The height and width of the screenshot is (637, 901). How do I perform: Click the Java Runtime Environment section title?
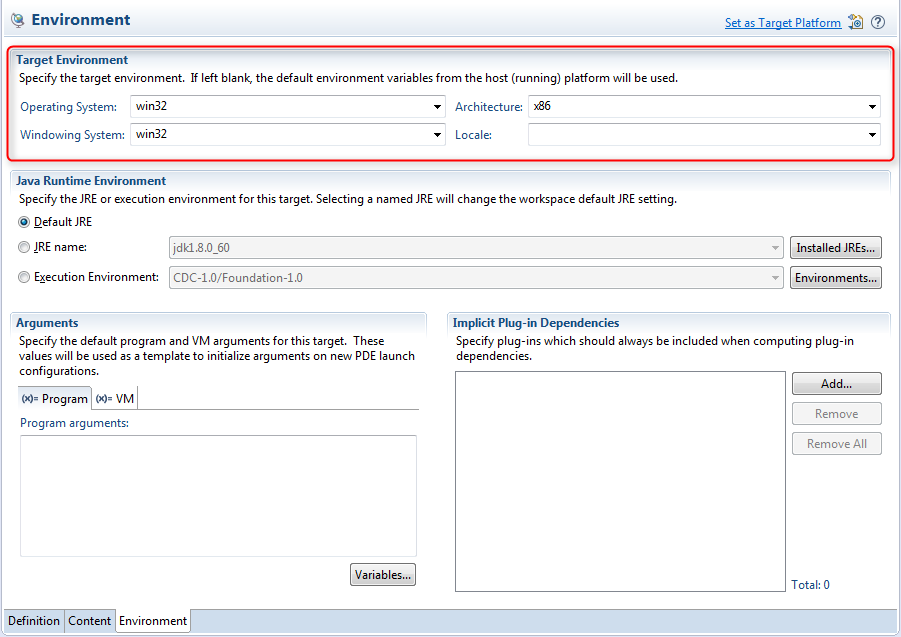click(x=91, y=181)
